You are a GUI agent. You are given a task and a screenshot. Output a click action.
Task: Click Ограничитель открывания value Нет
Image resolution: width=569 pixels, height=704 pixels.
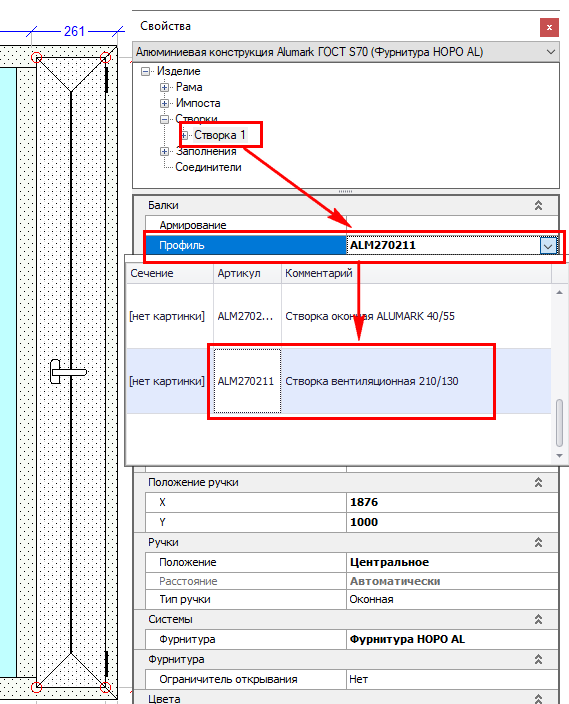click(452, 679)
